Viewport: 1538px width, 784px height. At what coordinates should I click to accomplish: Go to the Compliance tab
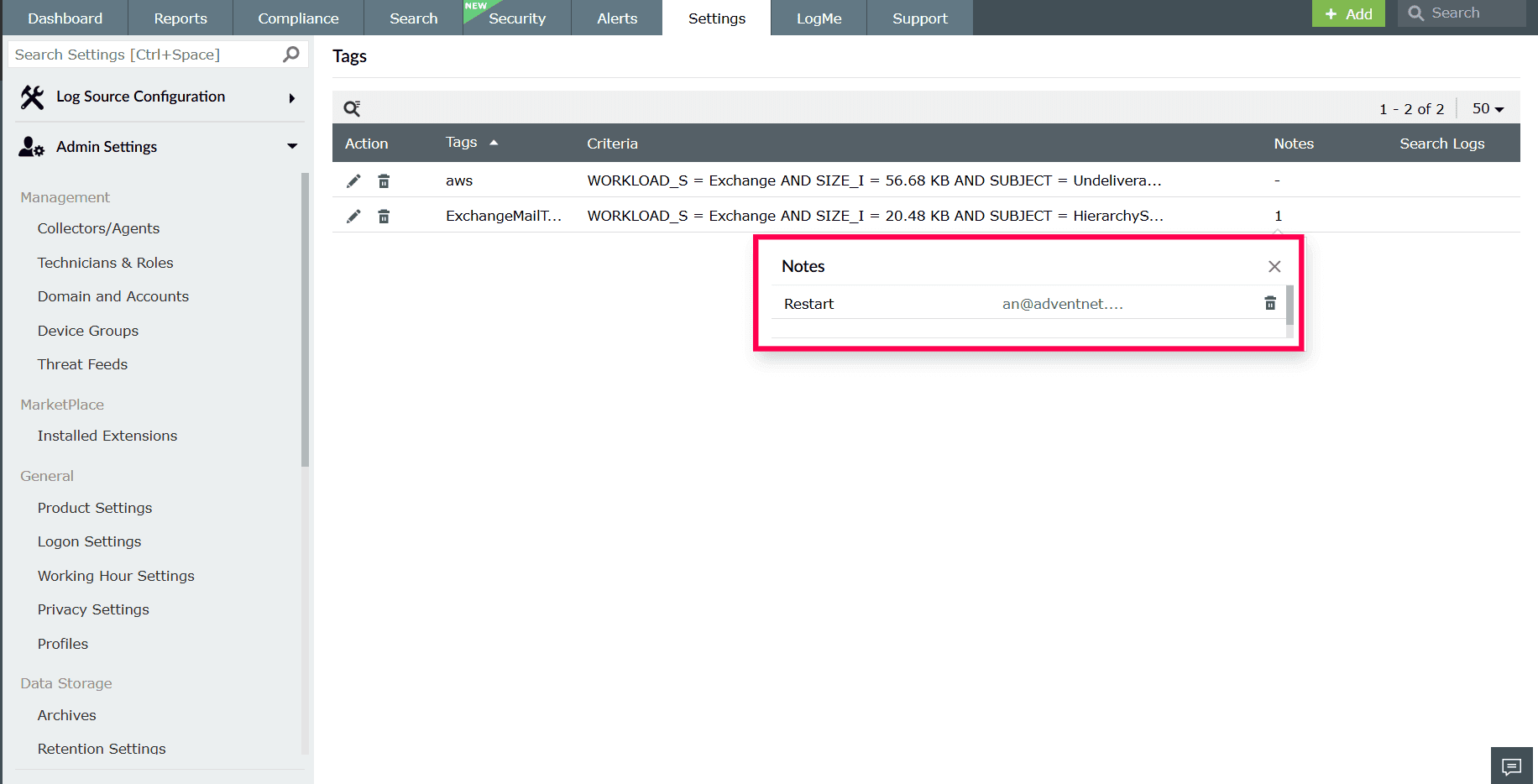pos(298,18)
